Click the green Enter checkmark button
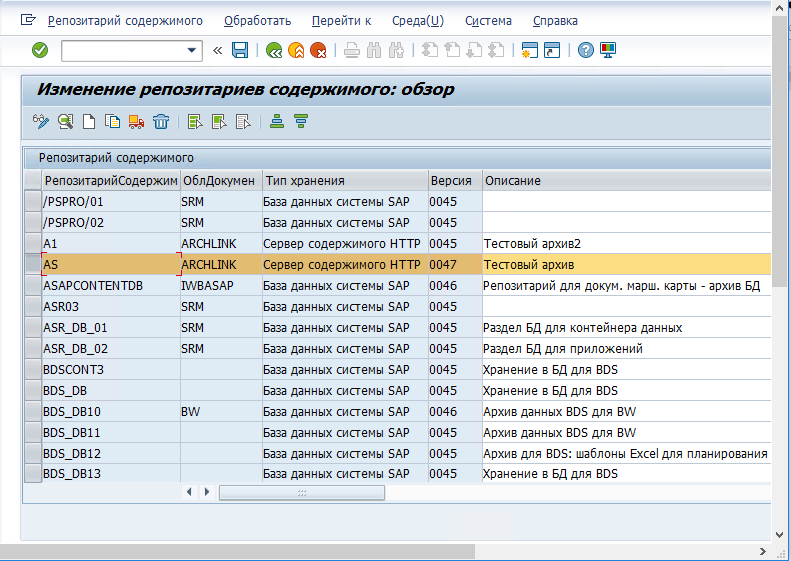The height and width of the screenshot is (561, 791). (40, 50)
